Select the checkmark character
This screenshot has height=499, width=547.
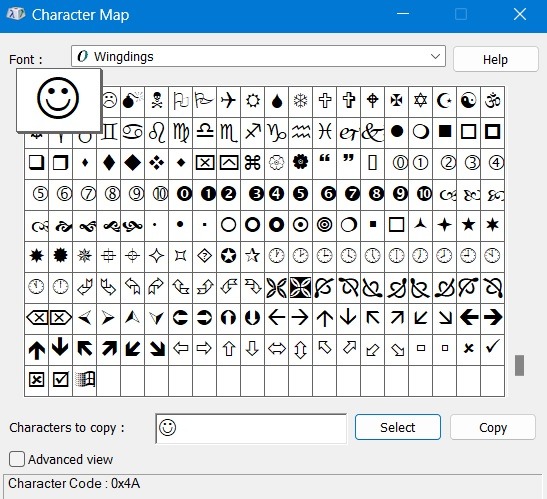(493, 348)
